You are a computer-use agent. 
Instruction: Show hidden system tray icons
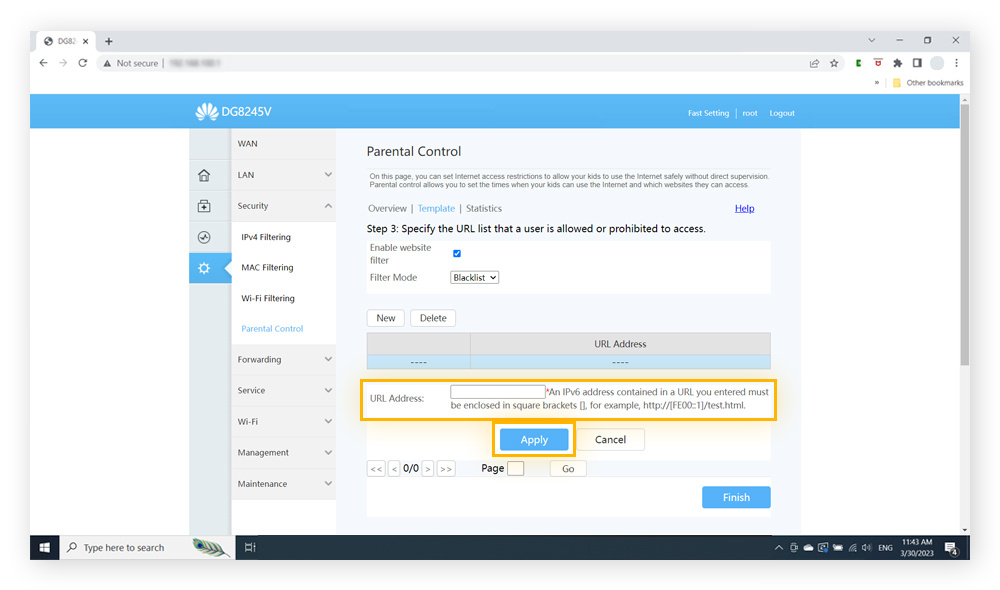pyautogui.click(x=779, y=548)
